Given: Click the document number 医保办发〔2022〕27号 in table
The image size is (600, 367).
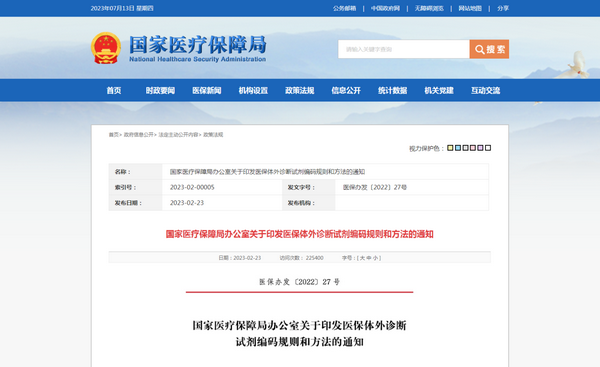Looking at the screenshot, I should click(375, 187).
